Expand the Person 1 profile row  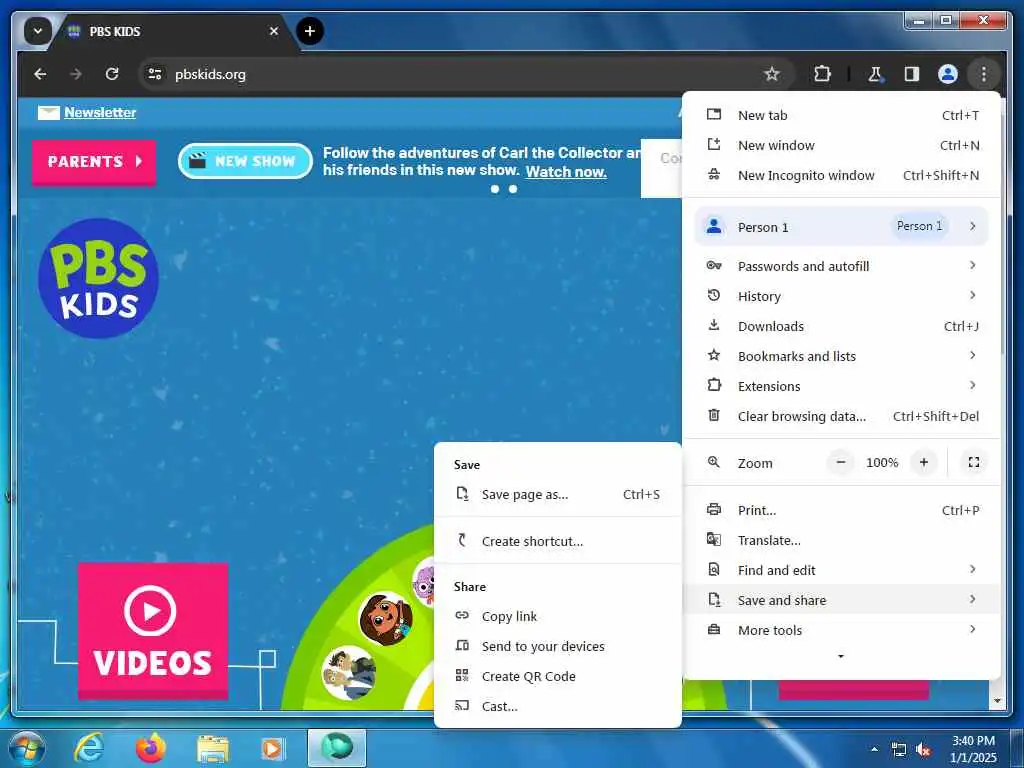[841, 227]
